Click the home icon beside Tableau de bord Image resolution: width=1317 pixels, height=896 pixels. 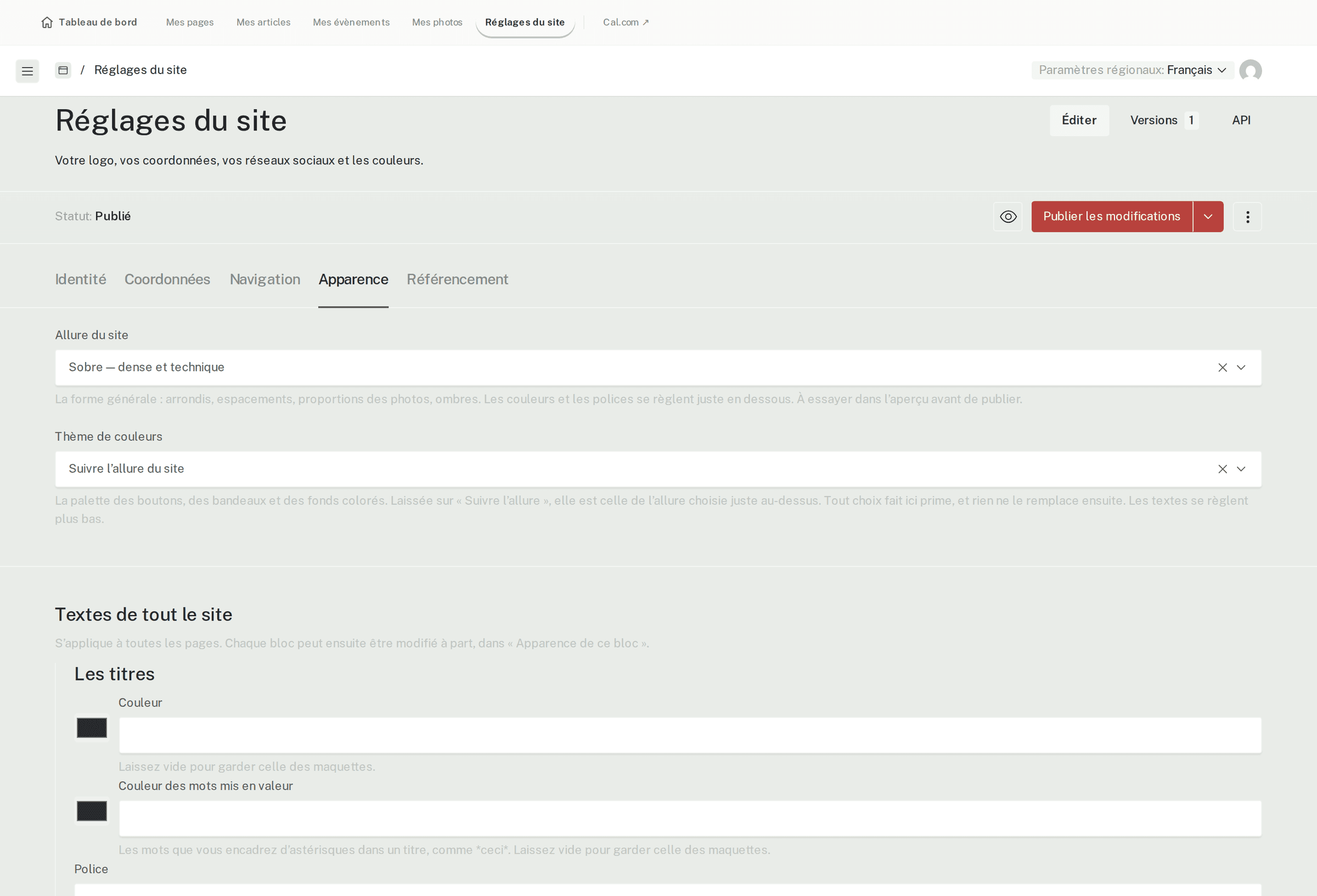point(47,22)
